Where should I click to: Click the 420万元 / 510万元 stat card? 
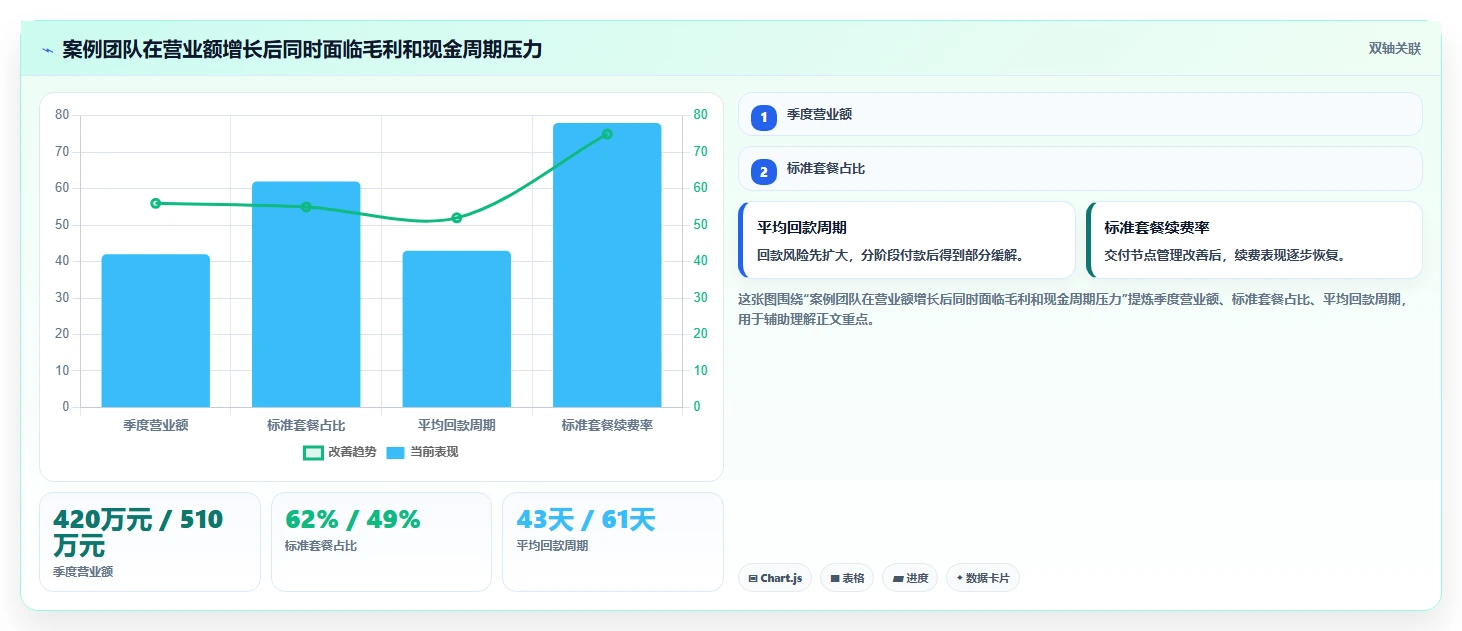(x=150, y=542)
